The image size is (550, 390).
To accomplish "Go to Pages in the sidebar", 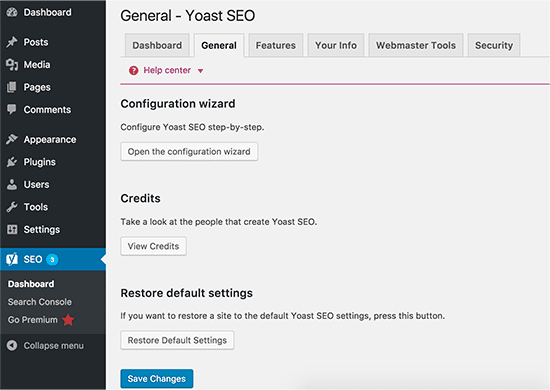I will [37, 87].
